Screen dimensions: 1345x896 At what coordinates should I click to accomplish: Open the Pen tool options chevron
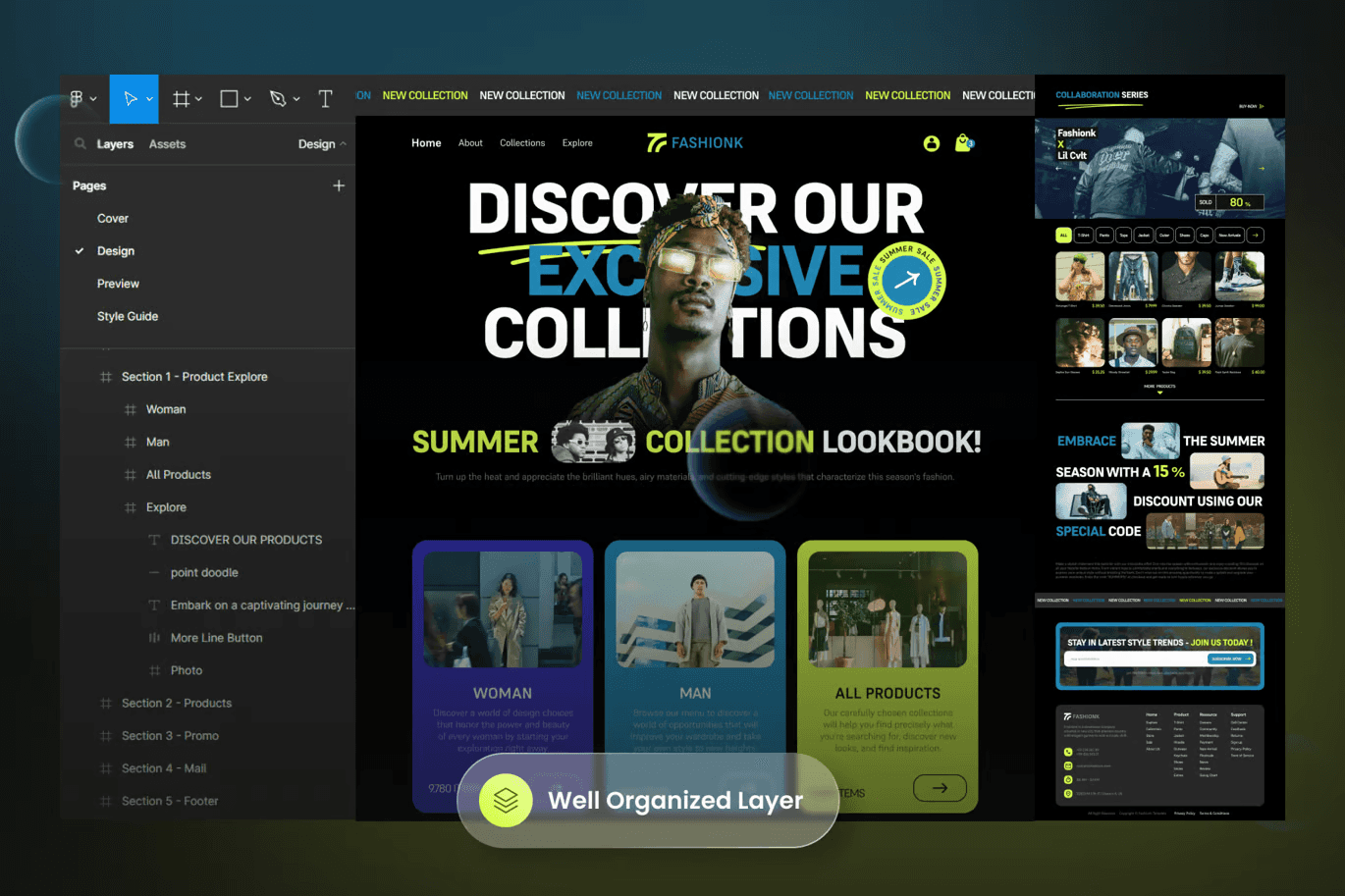(x=296, y=99)
